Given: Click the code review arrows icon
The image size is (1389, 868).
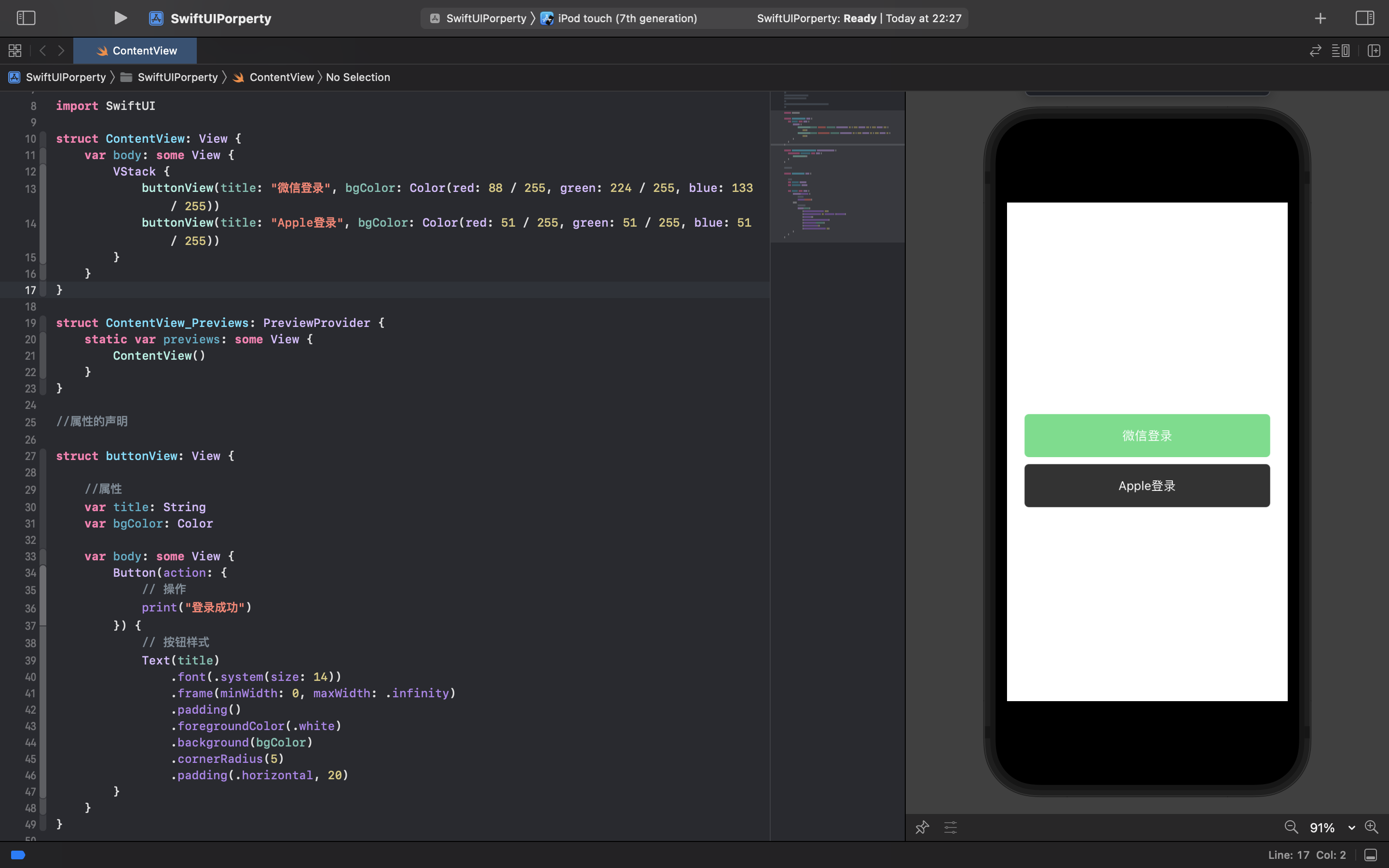Looking at the screenshot, I should click(x=1315, y=51).
